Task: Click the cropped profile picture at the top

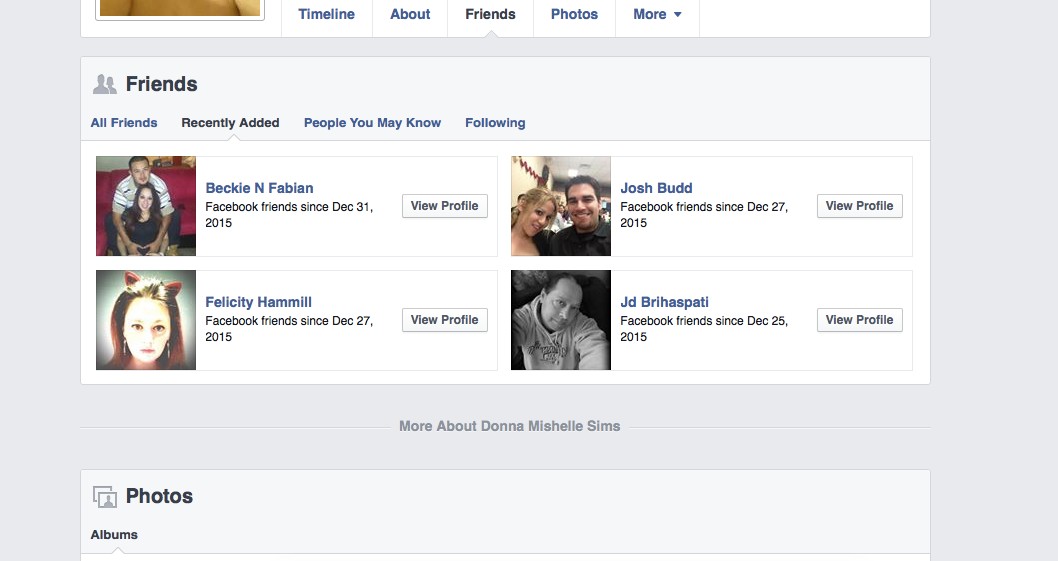Action: 179,8
